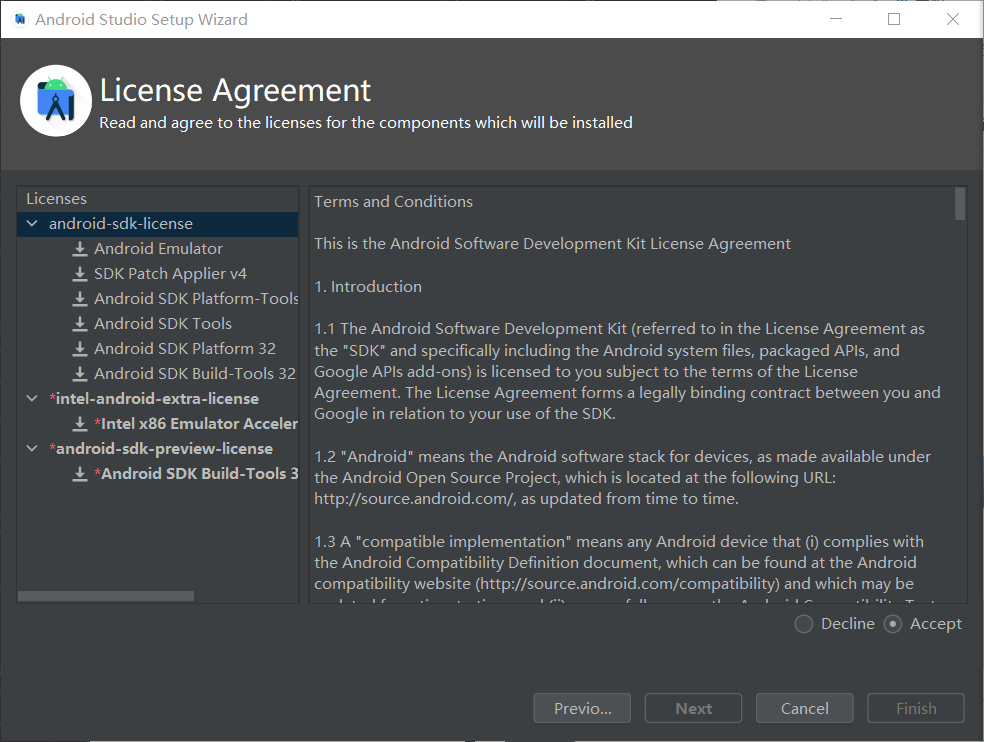This screenshot has height=742, width=984.
Task: Click the Terms and Conditions heading
Action: (393, 202)
